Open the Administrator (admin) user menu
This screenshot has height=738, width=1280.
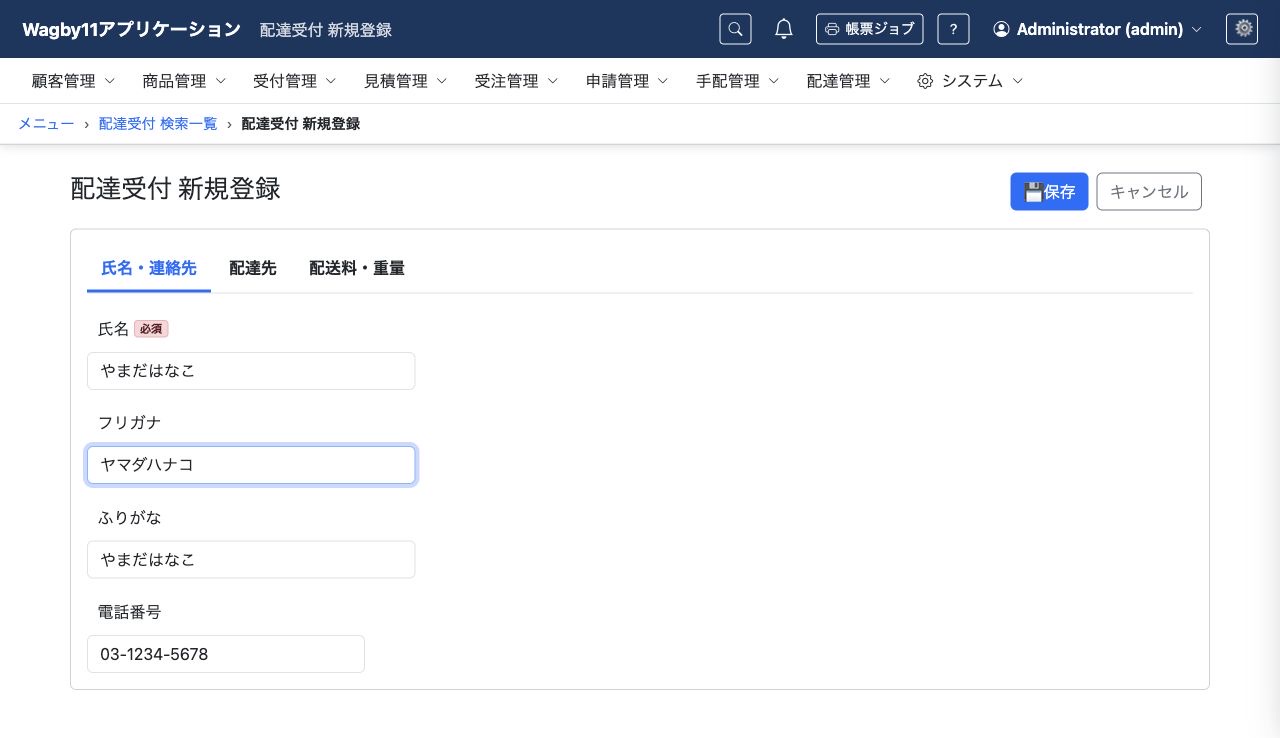(1097, 29)
